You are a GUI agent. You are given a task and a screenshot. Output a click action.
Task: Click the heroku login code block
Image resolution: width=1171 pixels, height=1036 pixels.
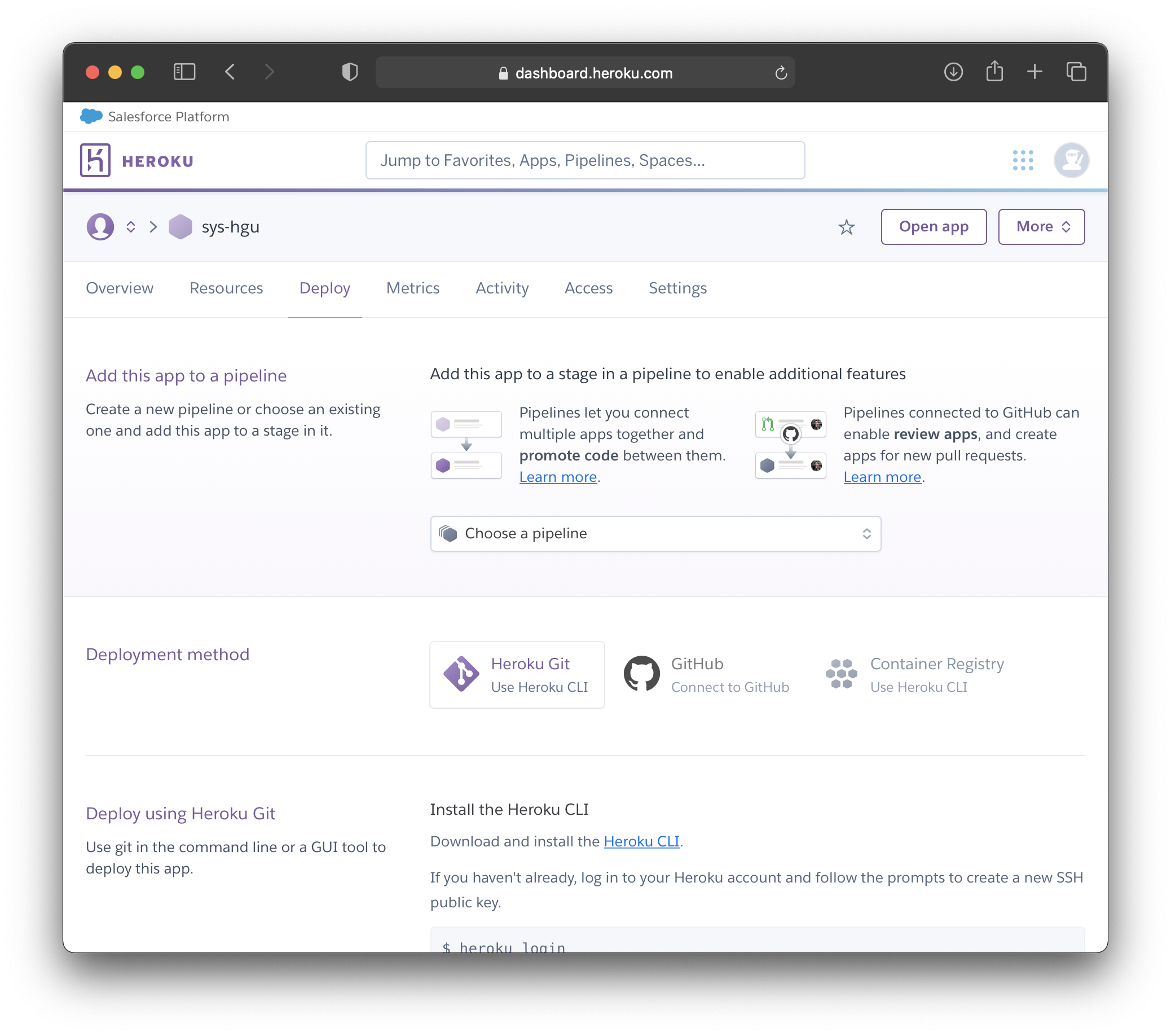758,940
